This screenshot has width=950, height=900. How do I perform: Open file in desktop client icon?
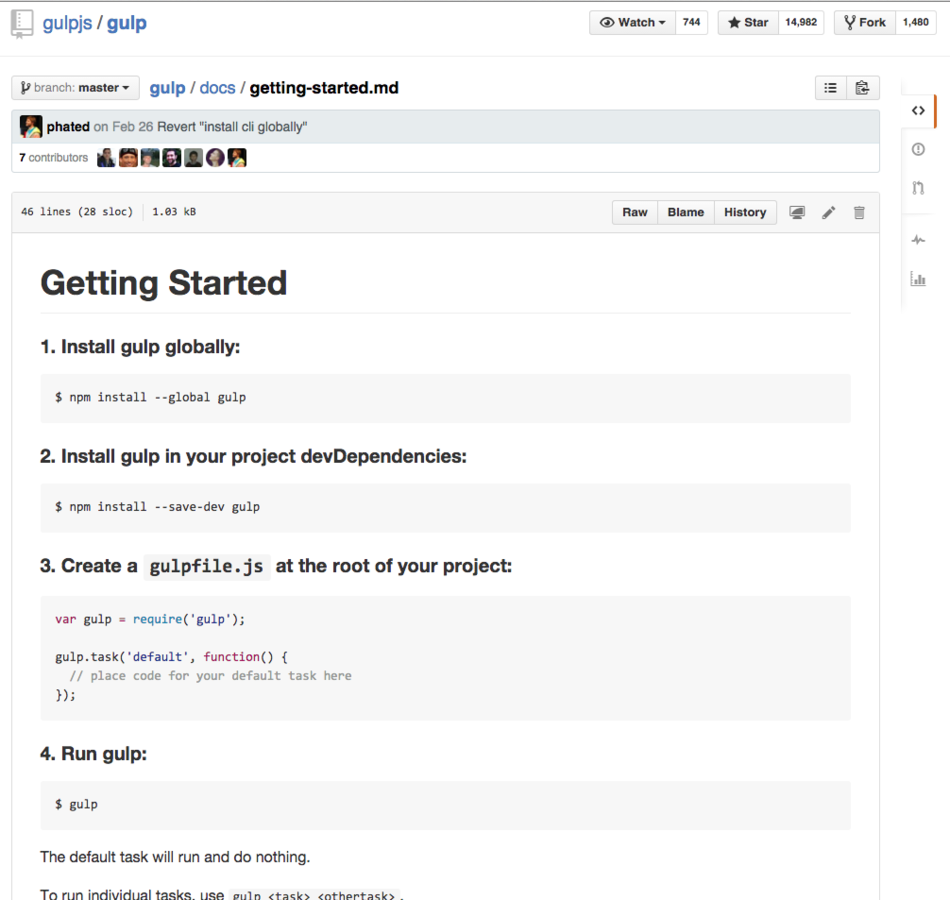(x=797, y=212)
